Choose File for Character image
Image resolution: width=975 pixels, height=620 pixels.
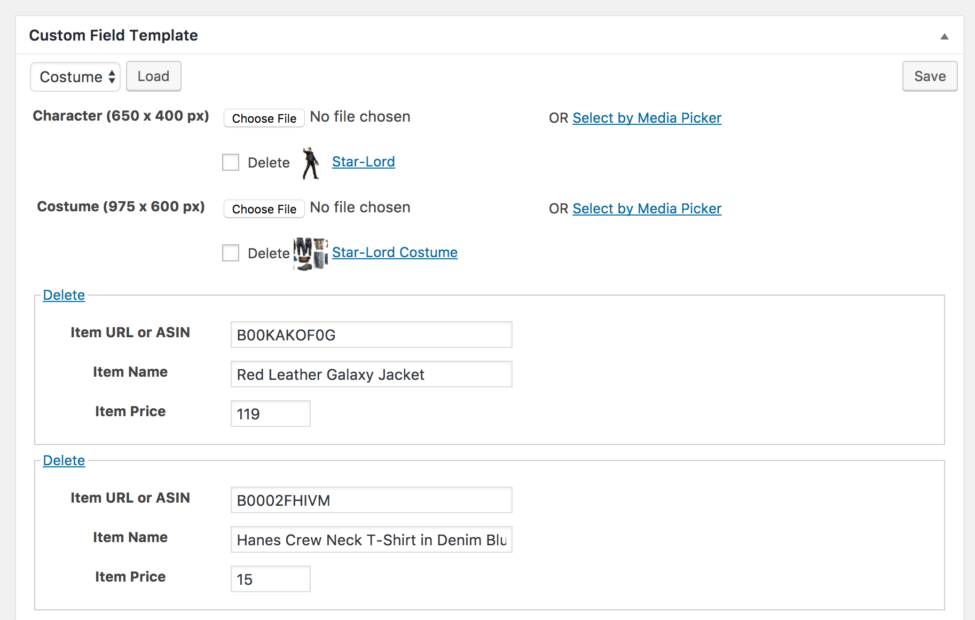[264, 118]
